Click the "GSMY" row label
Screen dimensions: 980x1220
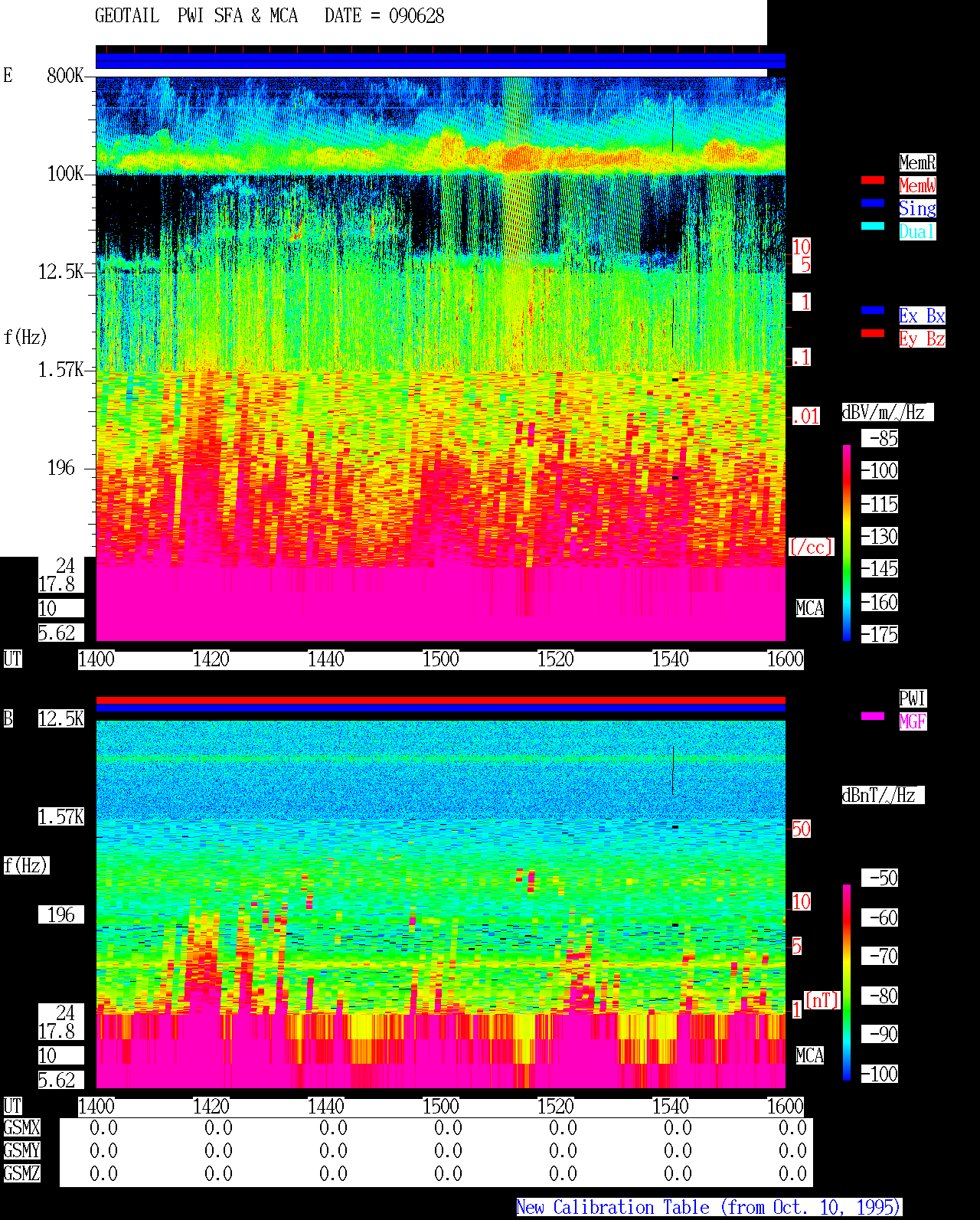21,1151
